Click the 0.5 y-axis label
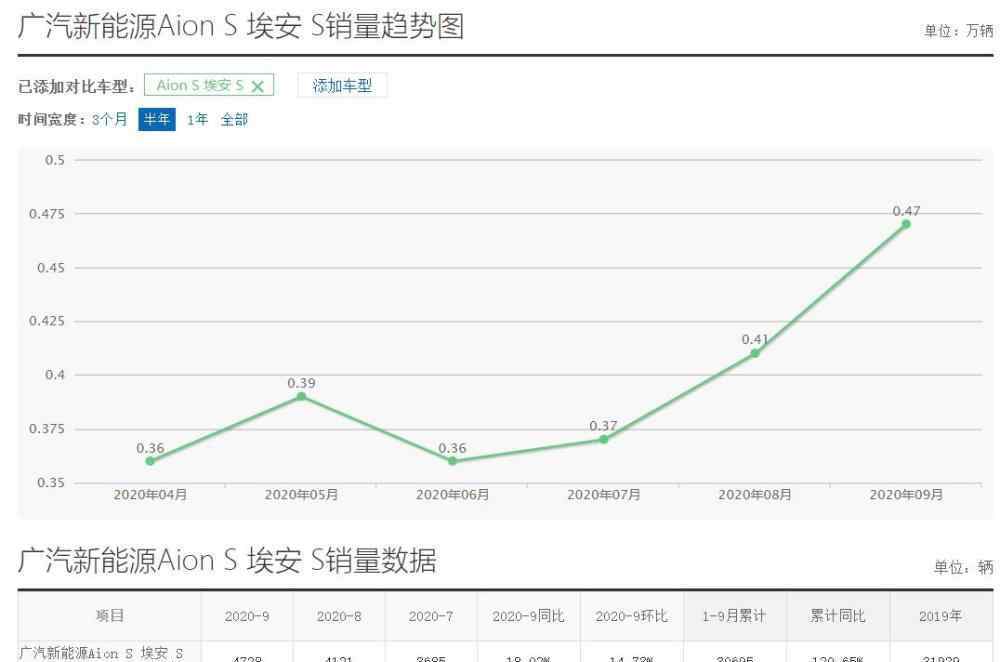 click(55, 160)
